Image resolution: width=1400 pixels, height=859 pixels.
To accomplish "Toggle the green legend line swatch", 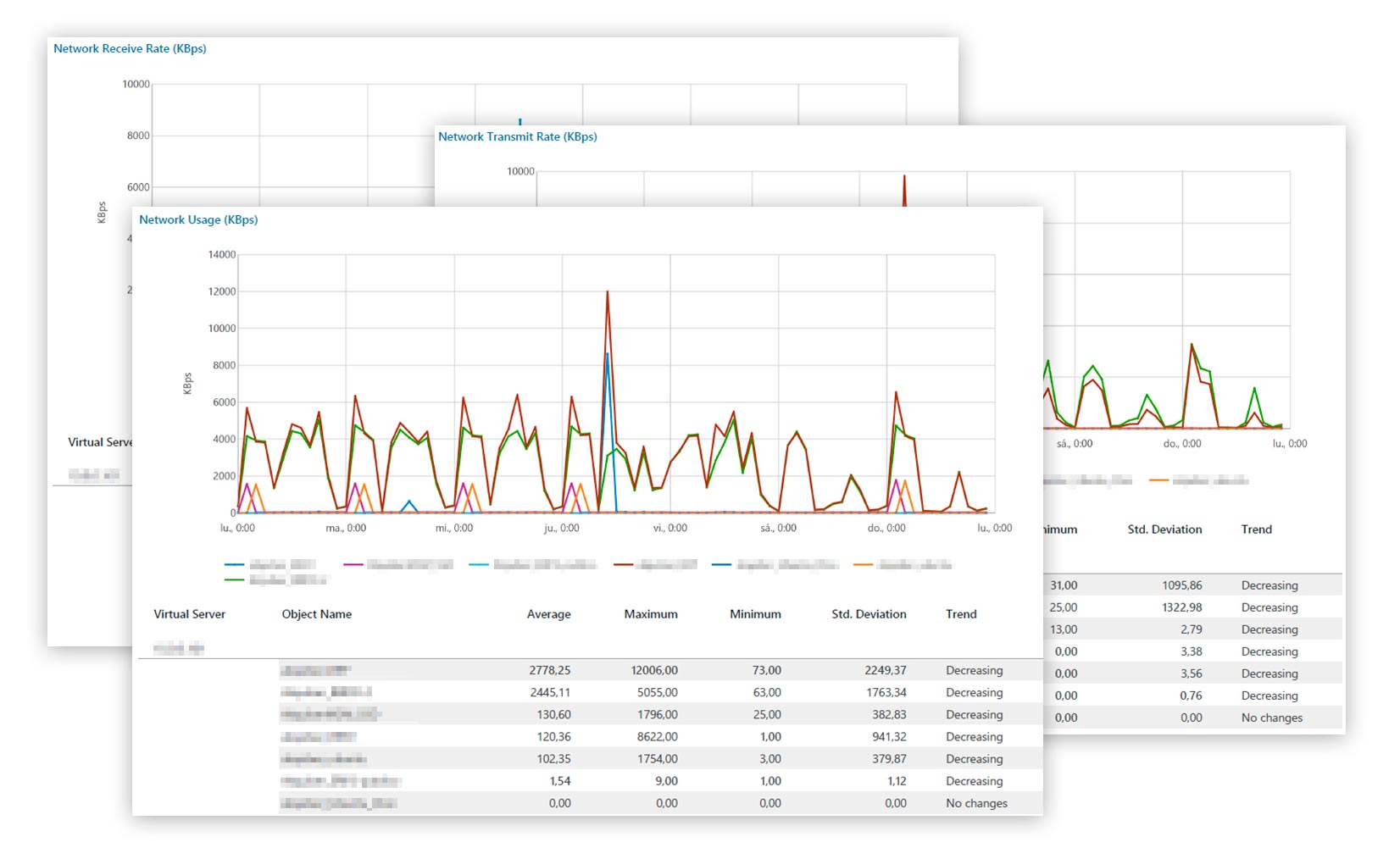I will coord(234,580).
